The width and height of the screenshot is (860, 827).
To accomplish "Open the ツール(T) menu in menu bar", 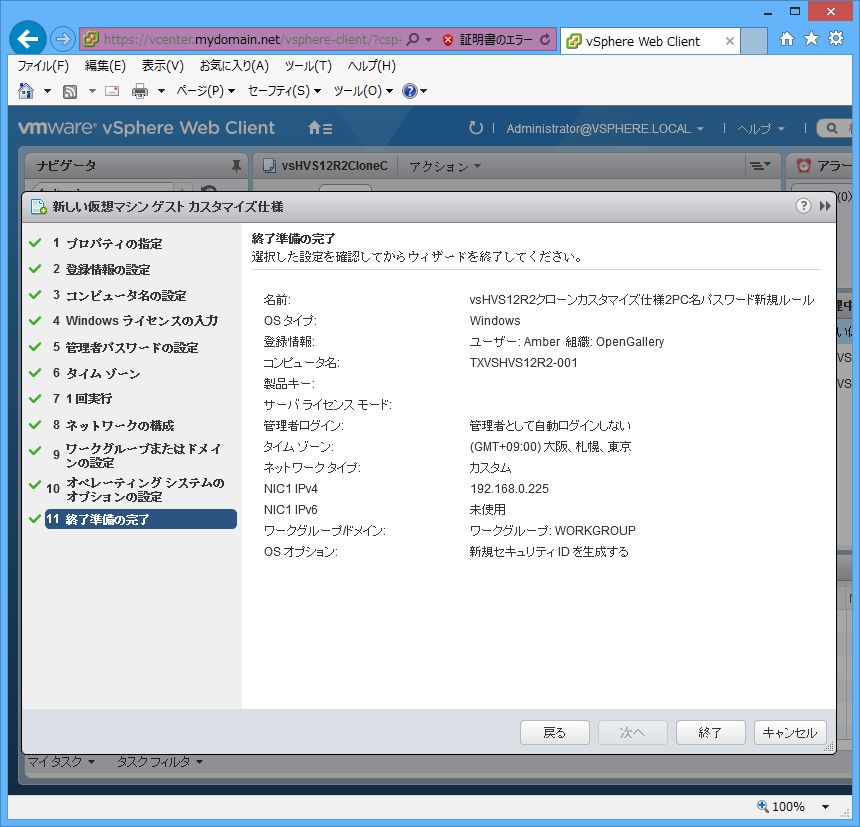I will coord(308,66).
